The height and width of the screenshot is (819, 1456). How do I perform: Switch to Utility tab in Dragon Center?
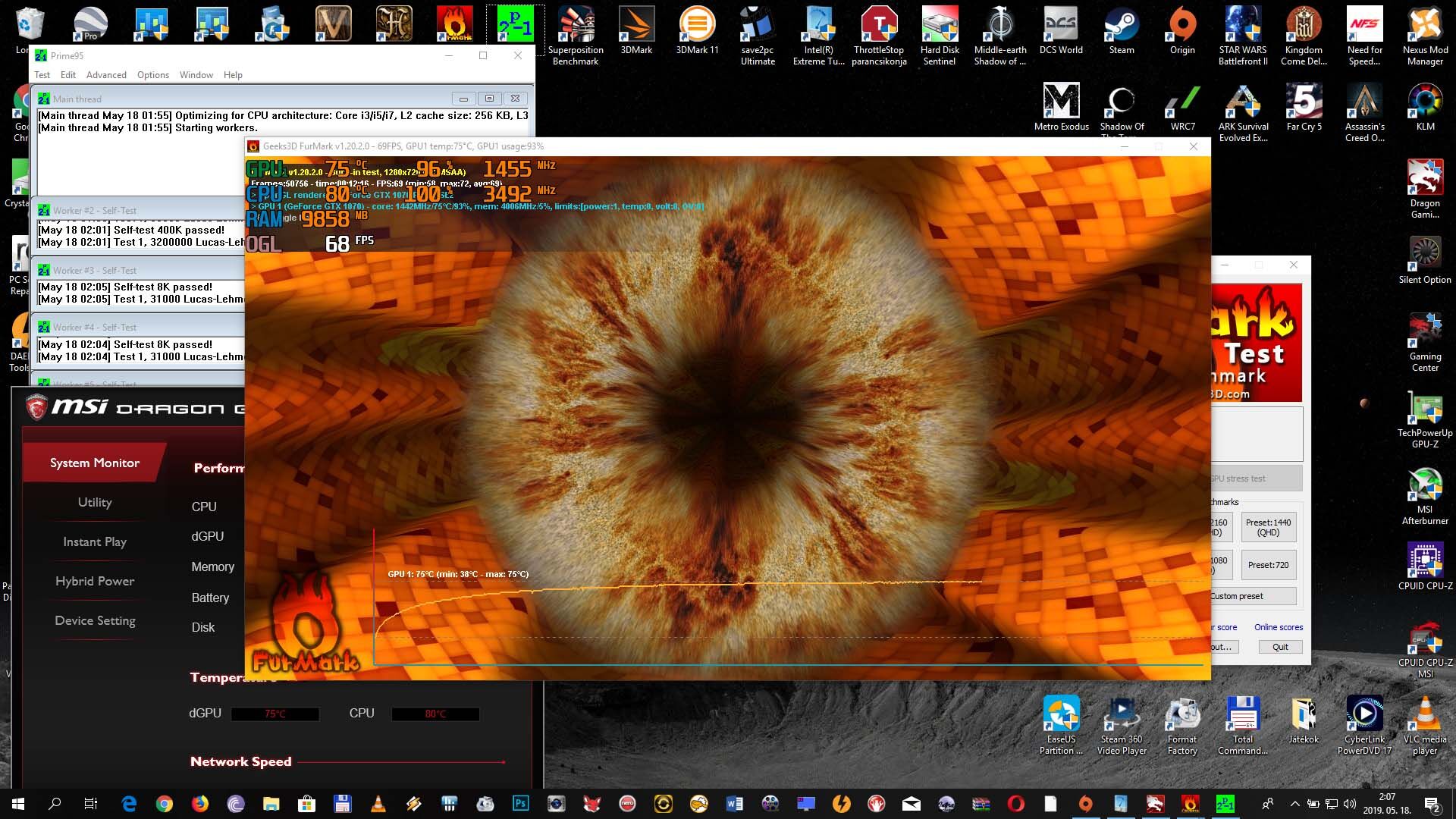(94, 502)
